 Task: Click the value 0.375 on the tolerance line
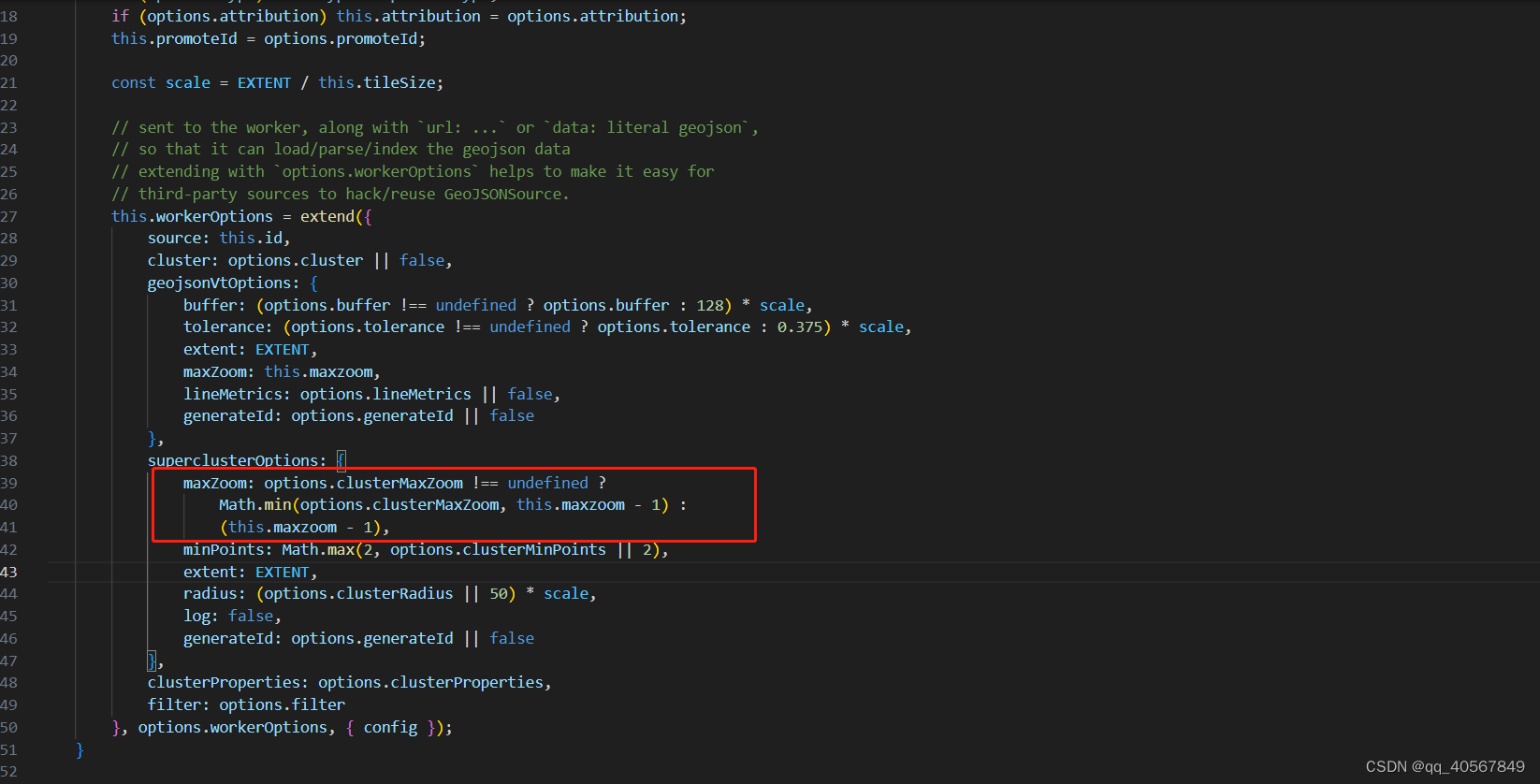click(799, 327)
